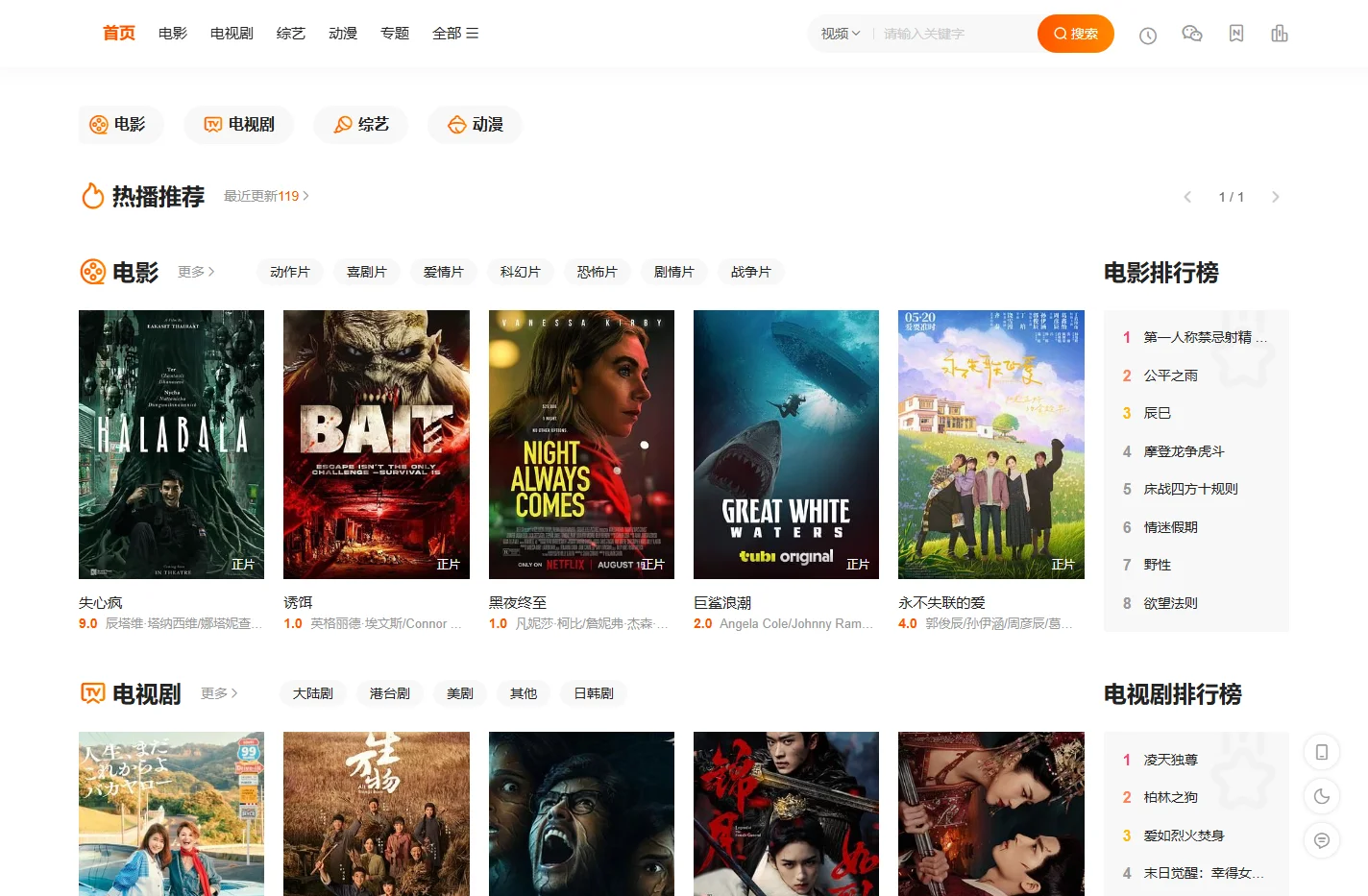Image resolution: width=1368 pixels, height=896 pixels.
Task: Open 柏林之狗 in TV ranking
Action: [1171, 797]
